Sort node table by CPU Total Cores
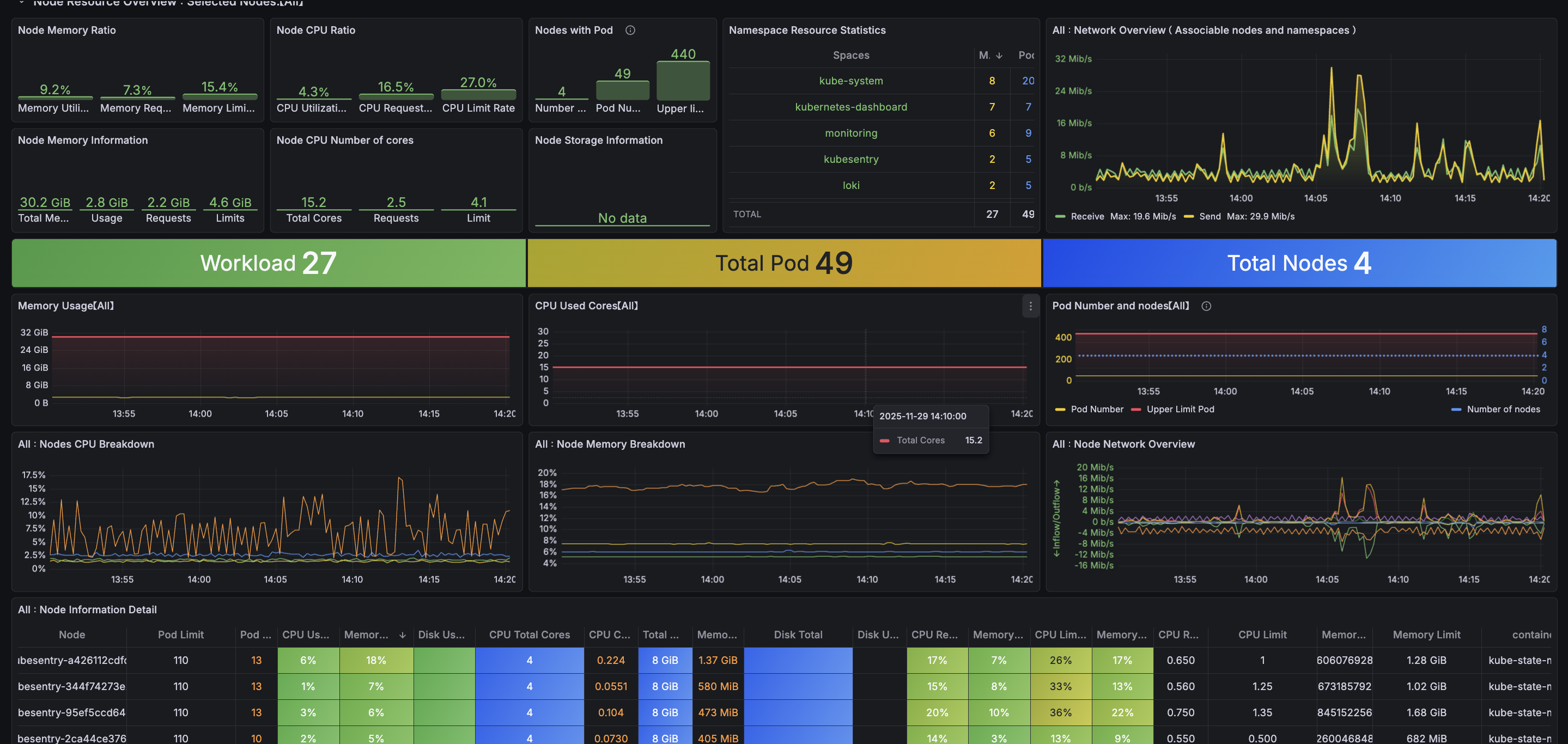The width and height of the screenshot is (1568, 744). point(529,635)
